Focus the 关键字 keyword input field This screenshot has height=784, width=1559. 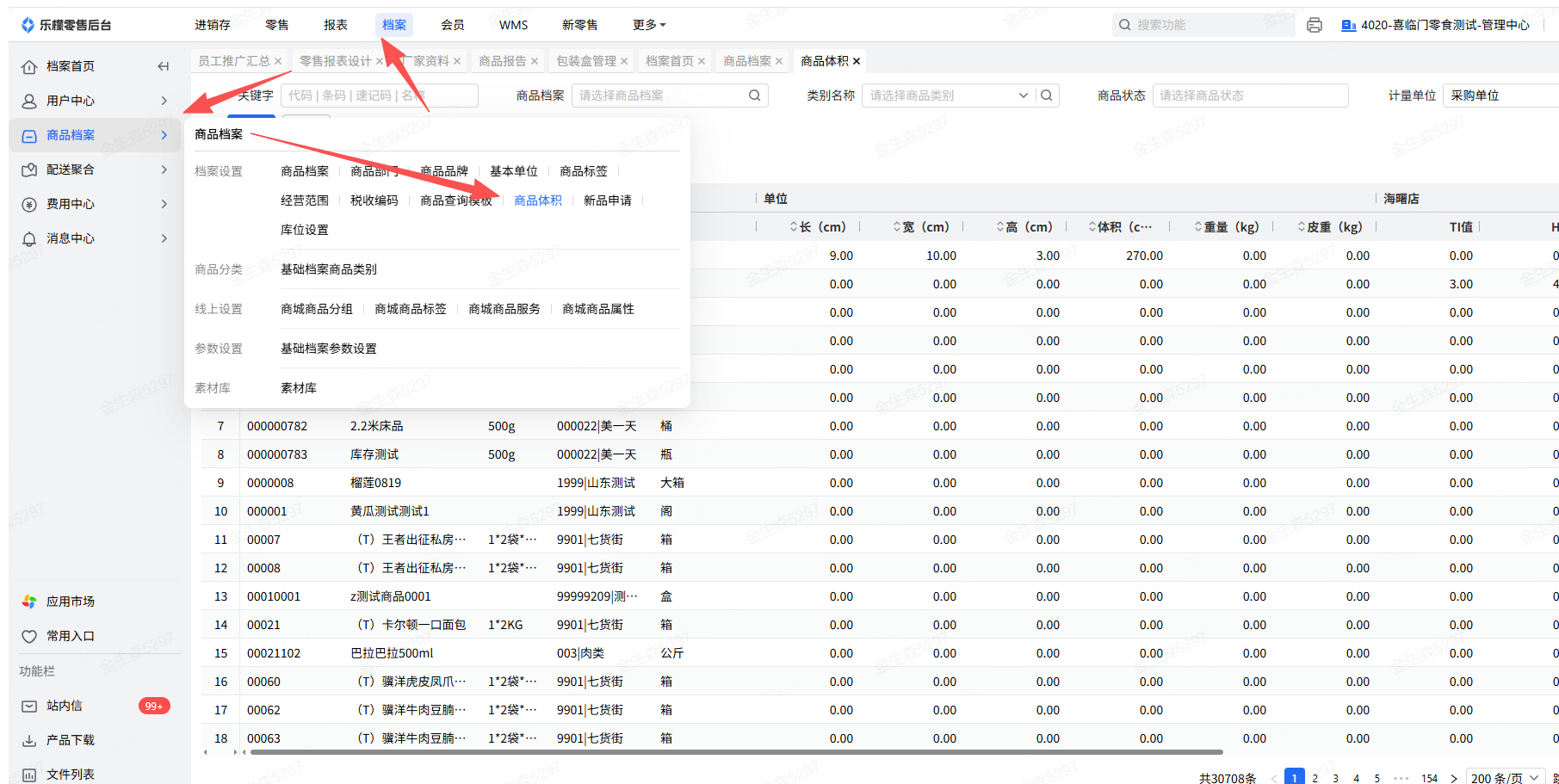[379, 96]
